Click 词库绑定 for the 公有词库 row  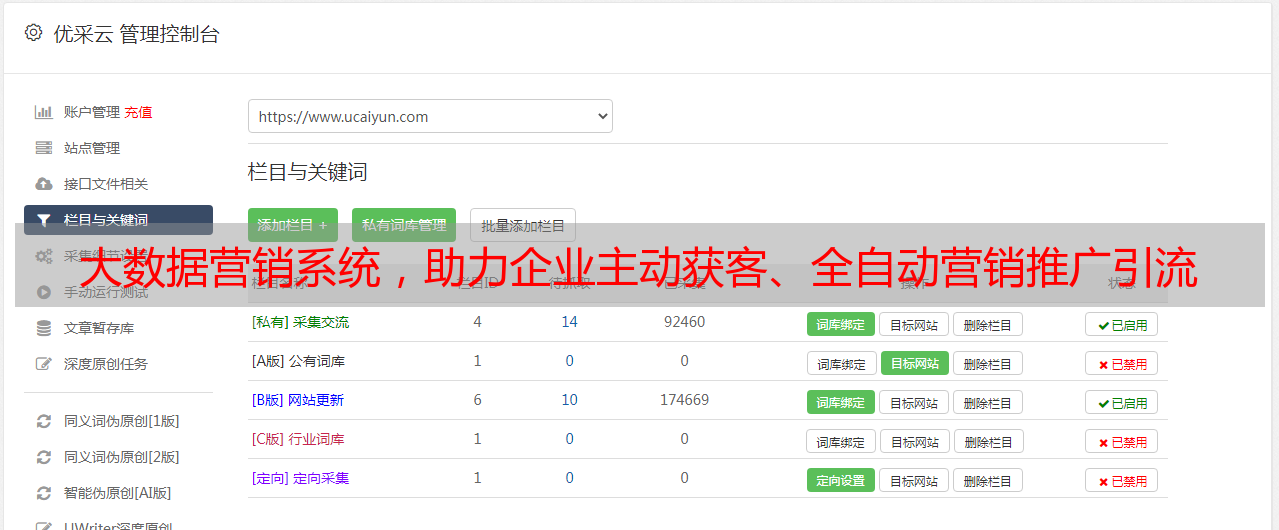842,363
